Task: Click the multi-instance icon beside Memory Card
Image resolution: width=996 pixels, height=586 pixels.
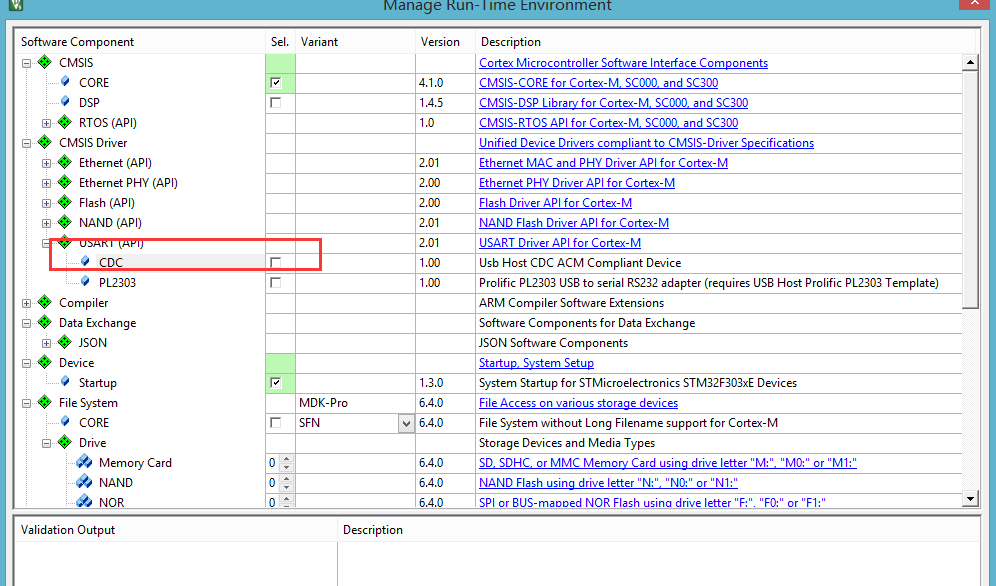Action: (84, 462)
